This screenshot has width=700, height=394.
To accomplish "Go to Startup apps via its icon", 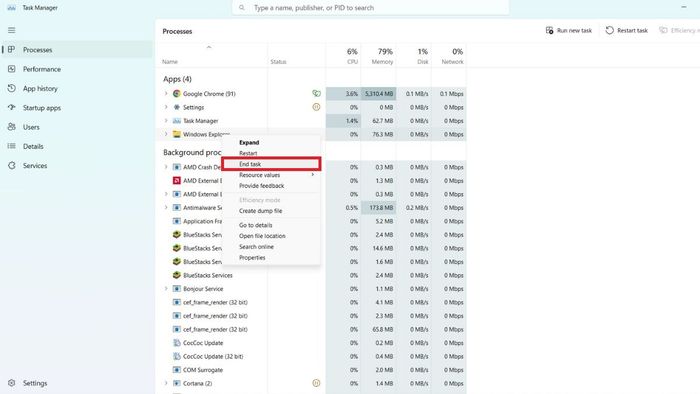I will [x=12, y=108].
